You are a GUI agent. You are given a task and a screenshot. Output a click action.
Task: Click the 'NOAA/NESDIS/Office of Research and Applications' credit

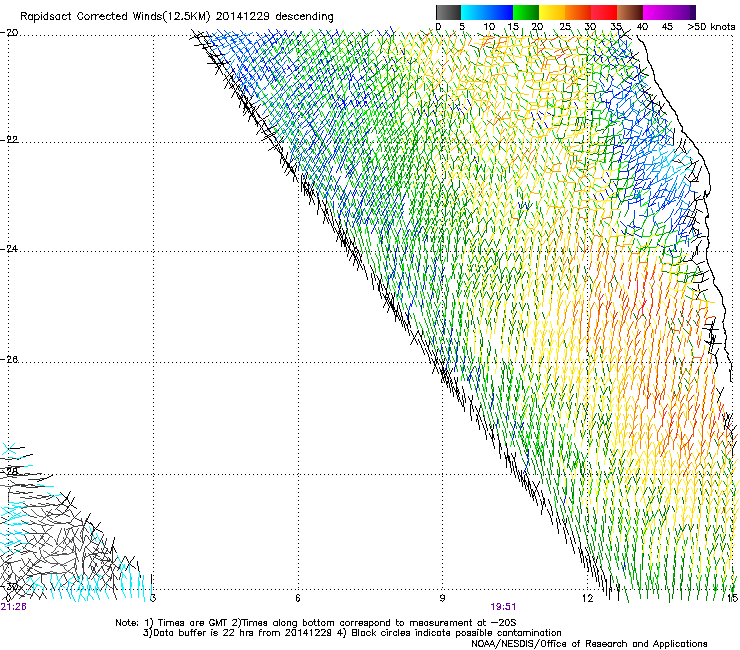589,644
